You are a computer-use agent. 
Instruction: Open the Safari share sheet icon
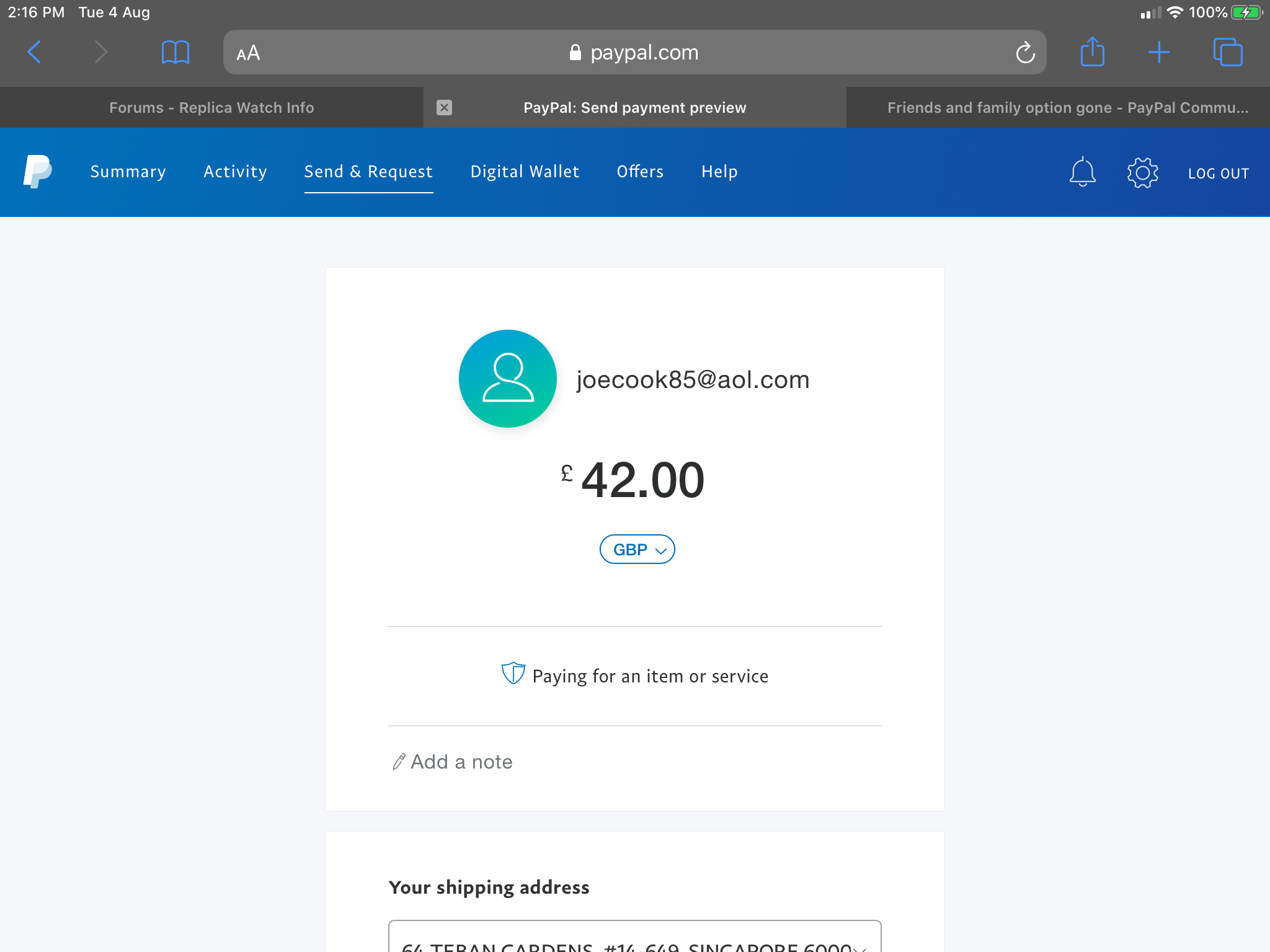(x=1092, y=51)
